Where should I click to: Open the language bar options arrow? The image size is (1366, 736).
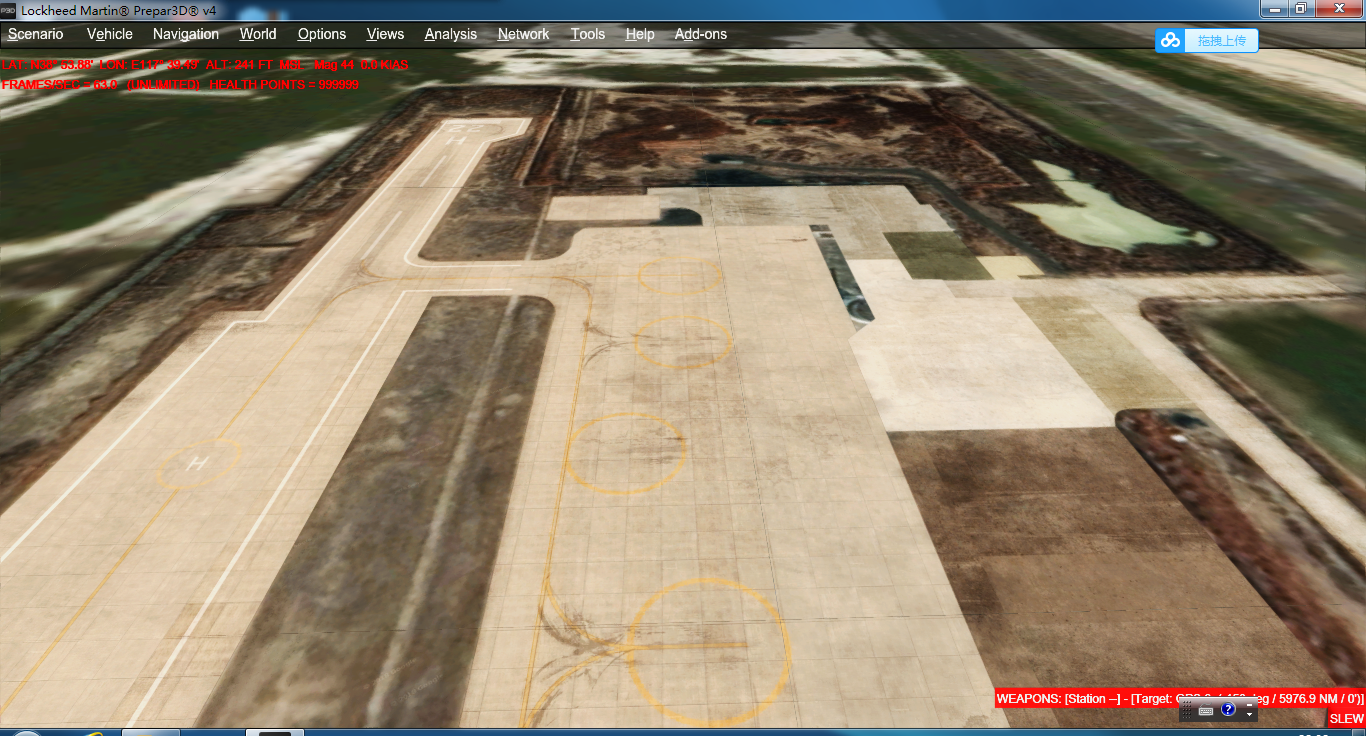[1250, 715]
